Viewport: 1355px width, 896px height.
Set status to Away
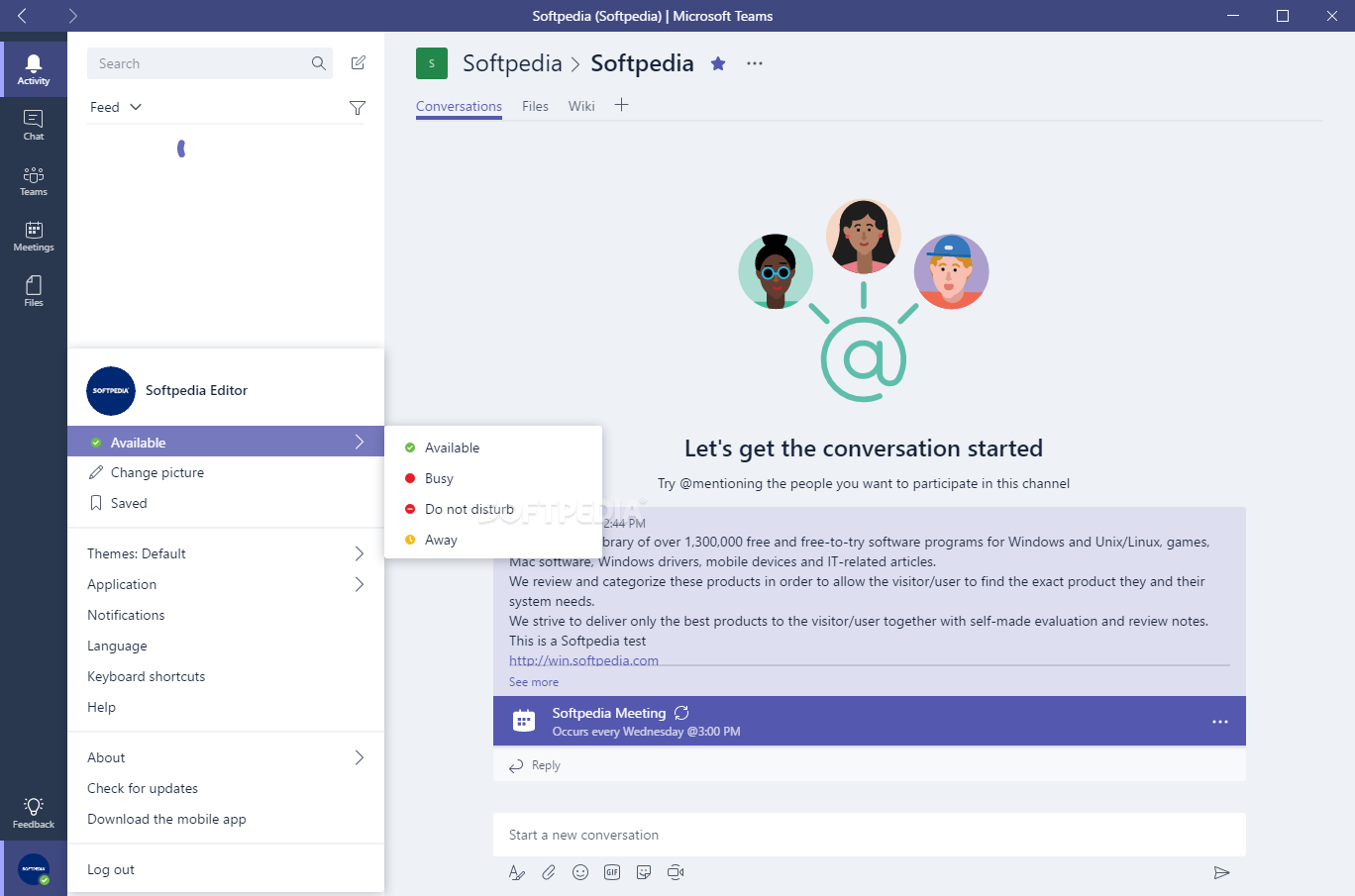coord(441,540)
